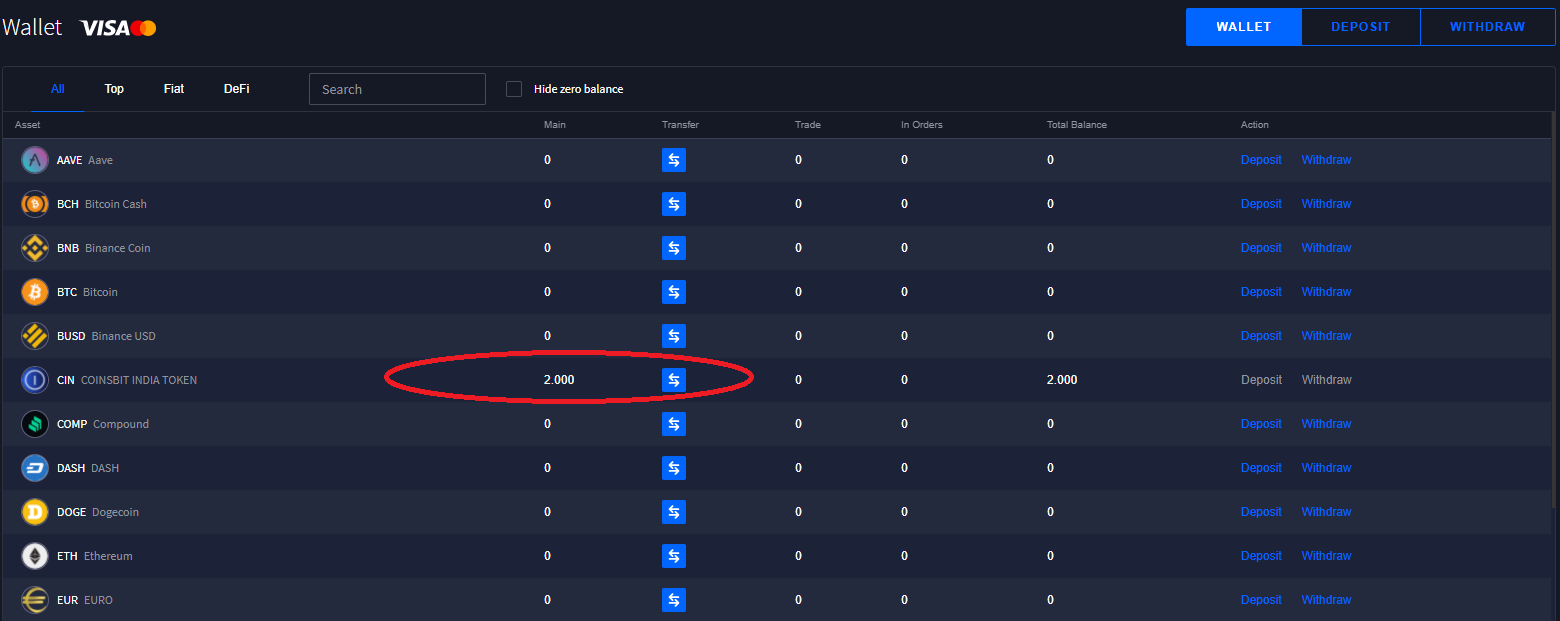Click the transfer icon in the BCH row
Image resolution: width=1560 pixels, height=621 pixels.
674,204
